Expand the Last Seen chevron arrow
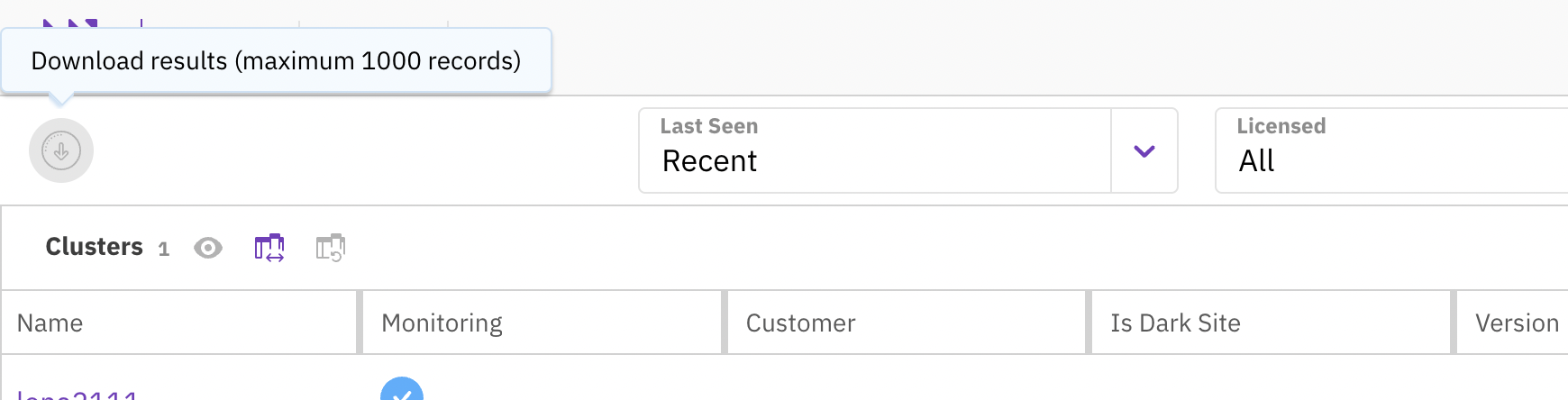This screenshot has height=400, width=1568. (x=1144, y=151)
